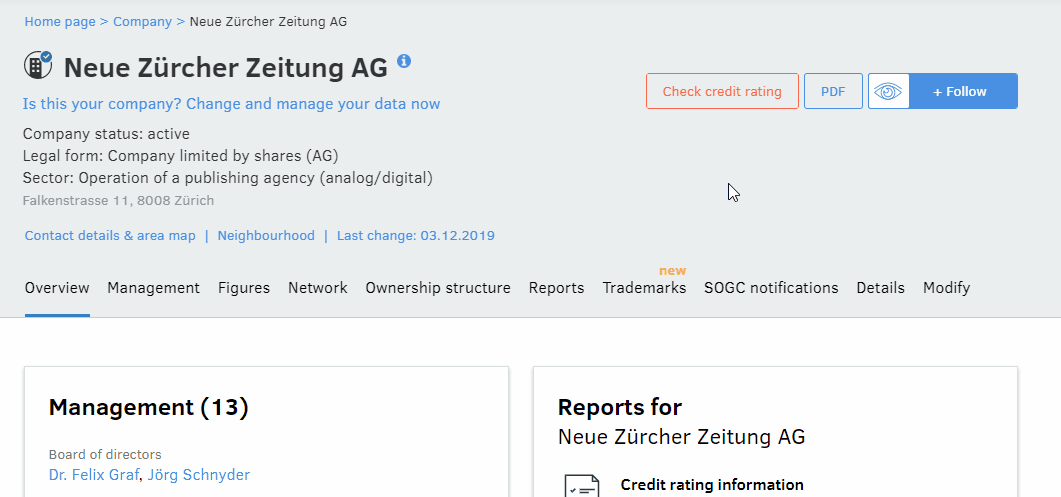Screen dimensions: 1061x497
Task: Go to Ownership structure tab
Action: tap(438, 288)
